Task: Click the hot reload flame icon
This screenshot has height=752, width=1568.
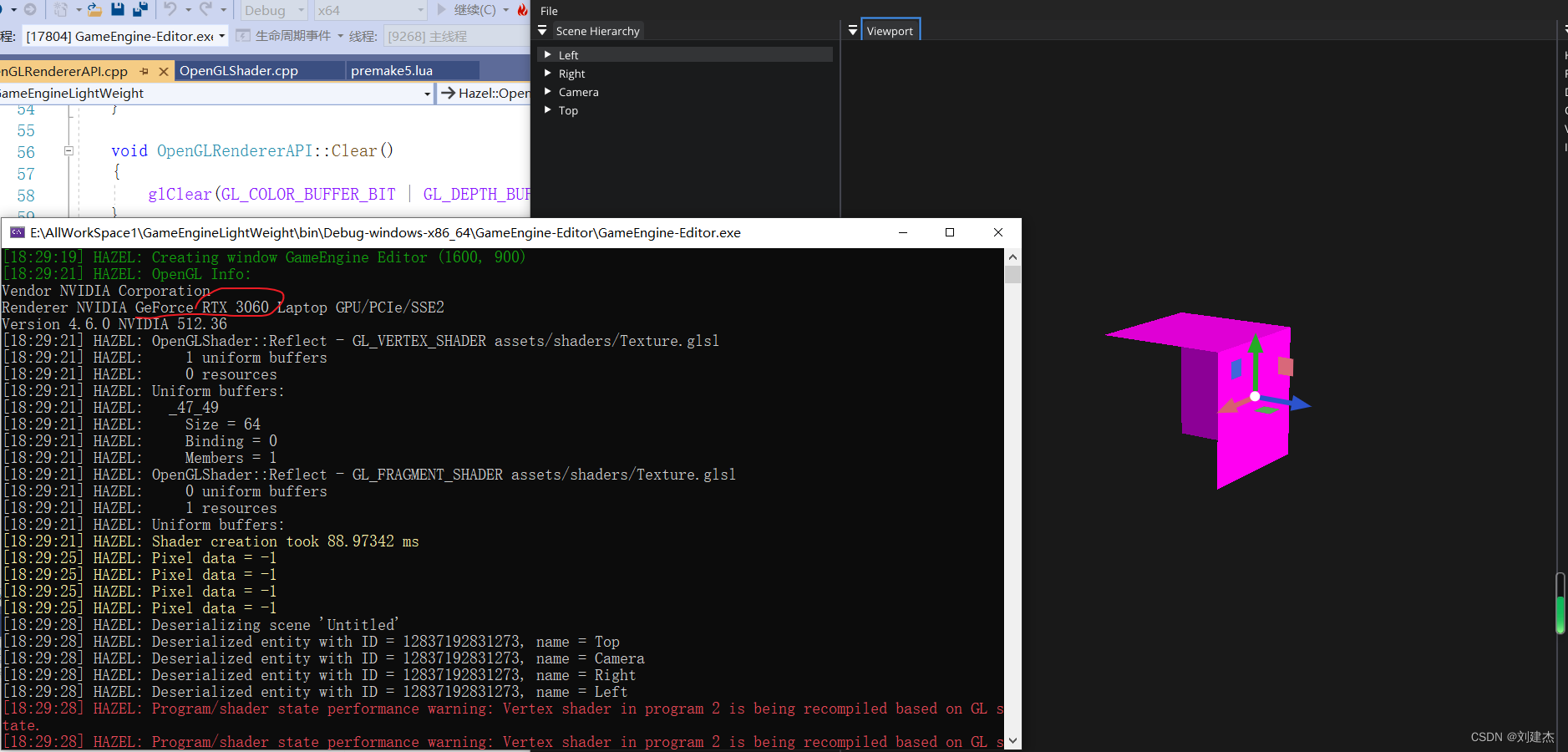Action: (x=521, y=11)
